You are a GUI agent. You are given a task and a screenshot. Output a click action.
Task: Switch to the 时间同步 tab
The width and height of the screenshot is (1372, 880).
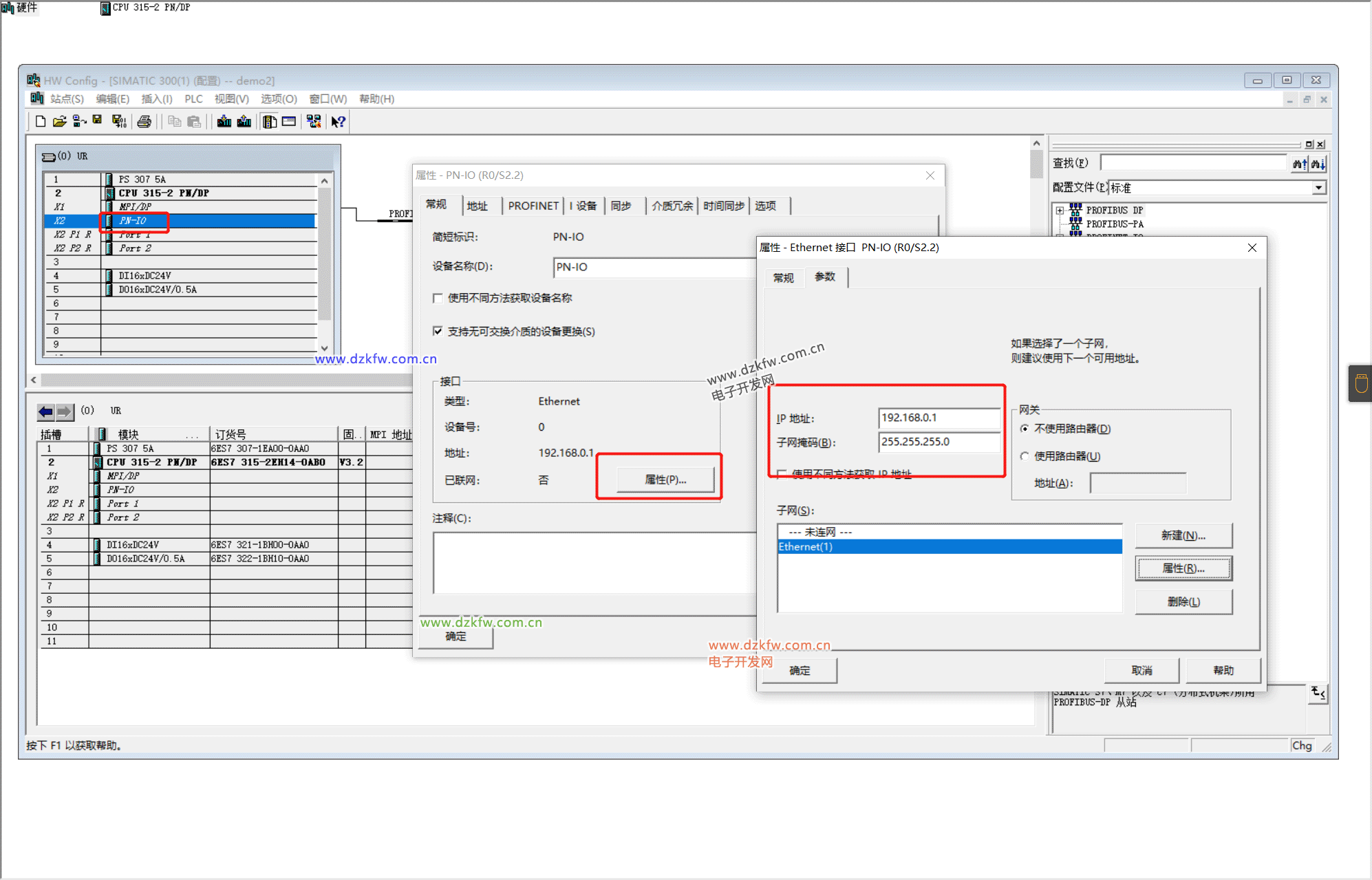(x=724, y=206)
